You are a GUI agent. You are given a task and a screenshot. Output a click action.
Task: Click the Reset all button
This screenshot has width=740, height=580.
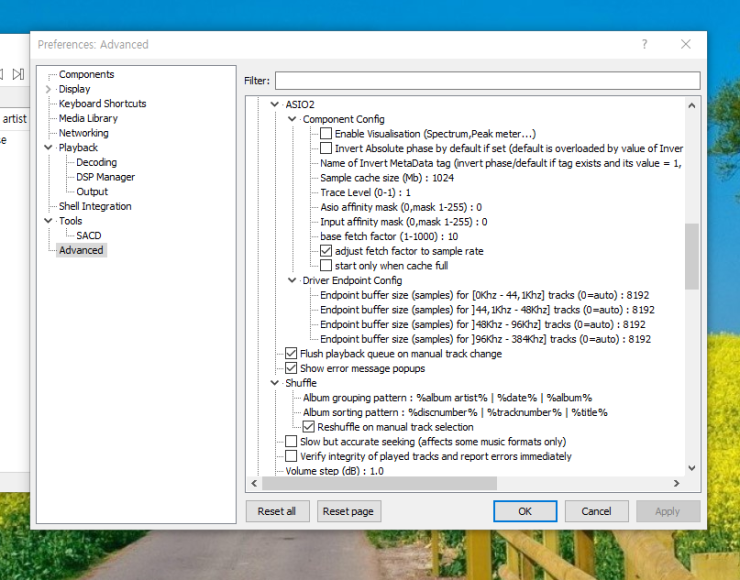tap(277, 511)
